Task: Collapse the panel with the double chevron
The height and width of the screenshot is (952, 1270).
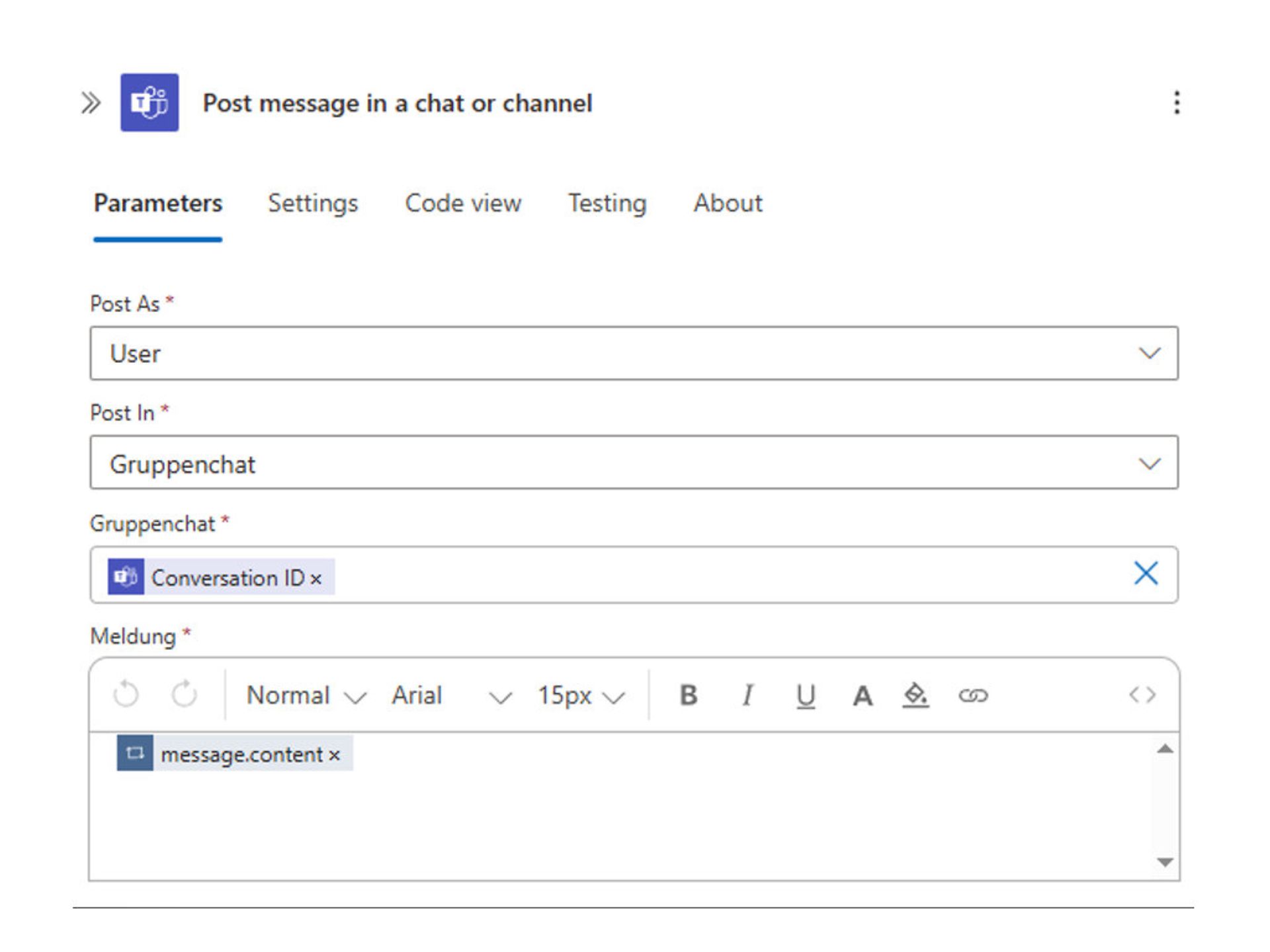Action: pyautogui.click(x=91, y=102)
